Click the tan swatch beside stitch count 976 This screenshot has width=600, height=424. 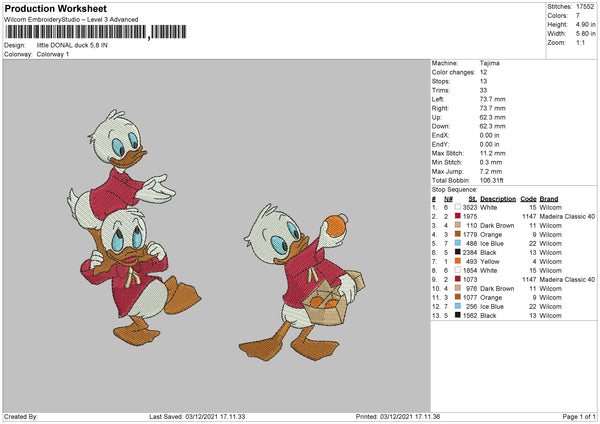coord(457,288)
